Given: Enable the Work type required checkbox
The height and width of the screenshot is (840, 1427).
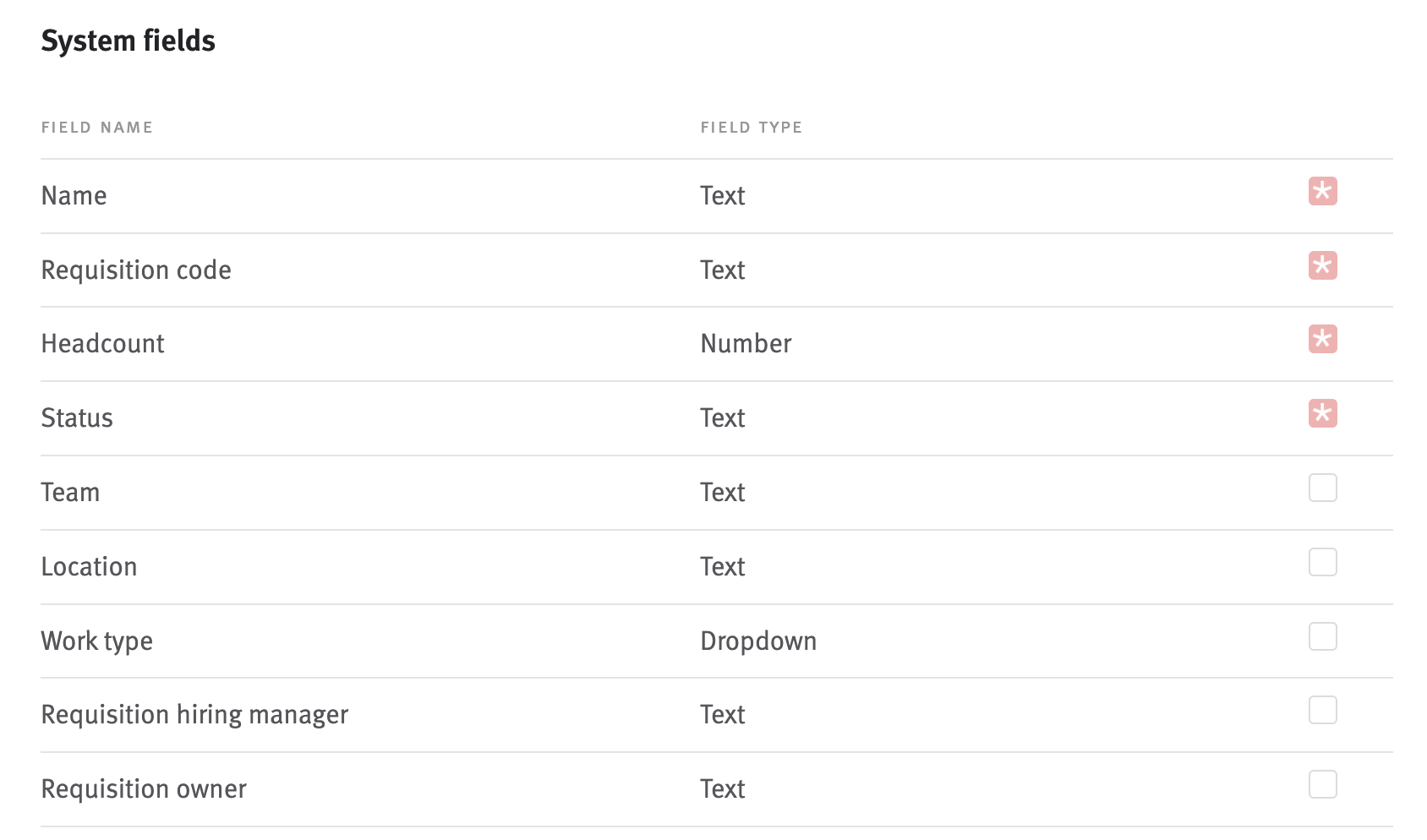Looking at the screenshot, I should pyautogui.click(x=1322, y=636).
